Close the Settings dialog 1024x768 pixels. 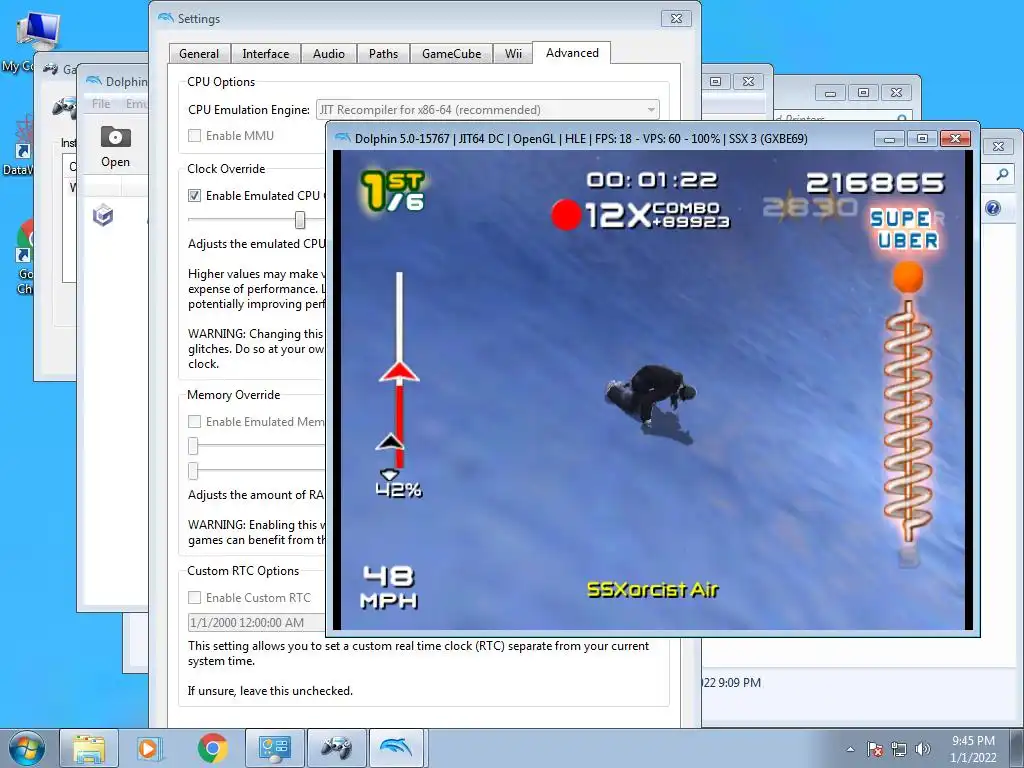pyautogui.click(x=677, y=18)
